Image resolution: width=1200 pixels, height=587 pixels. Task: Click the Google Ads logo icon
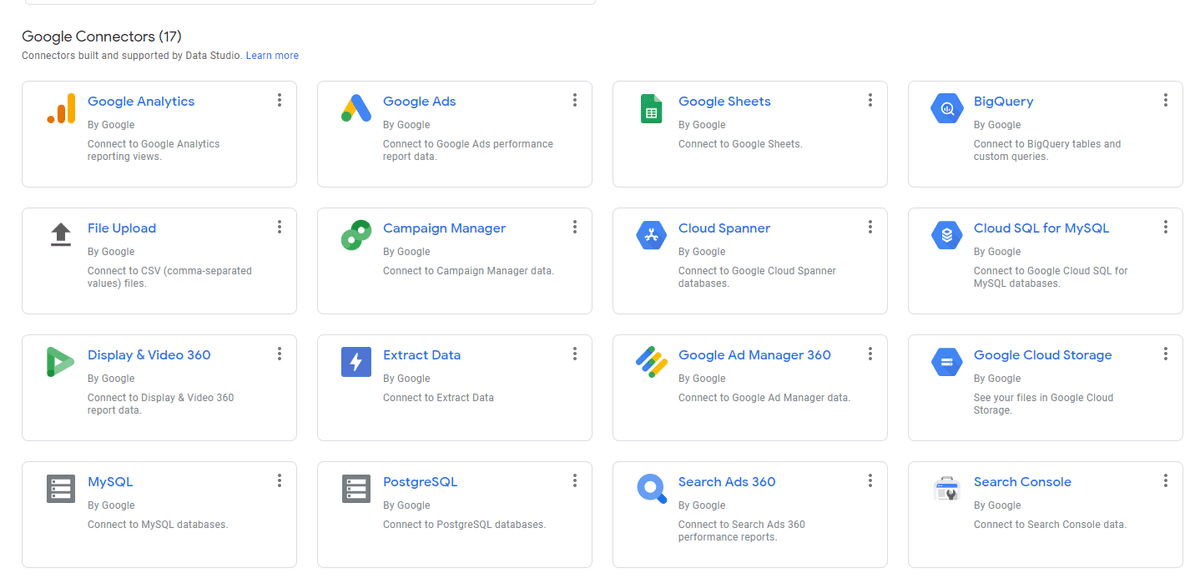coord(356,108)
